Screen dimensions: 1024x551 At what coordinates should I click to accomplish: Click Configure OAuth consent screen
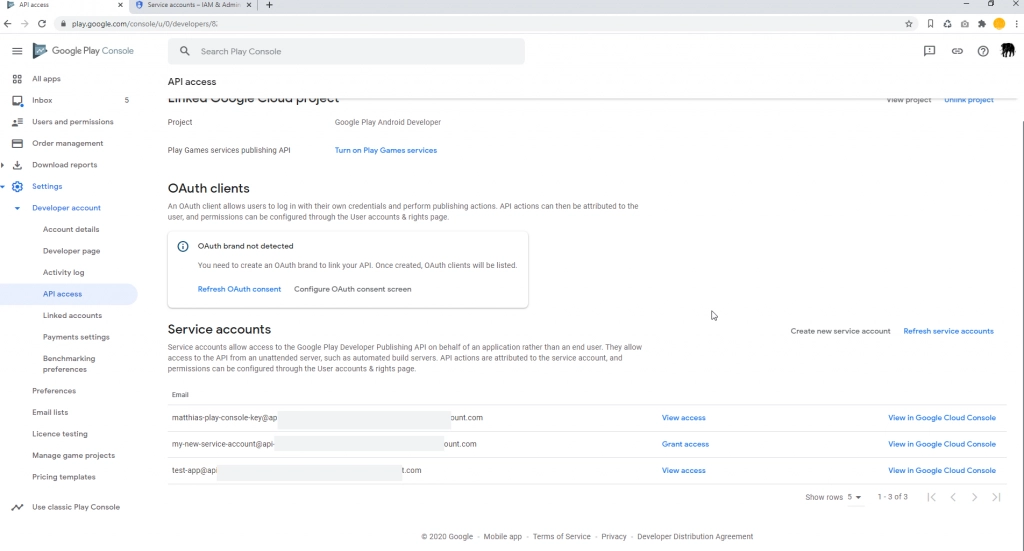(x=353, y=289)
